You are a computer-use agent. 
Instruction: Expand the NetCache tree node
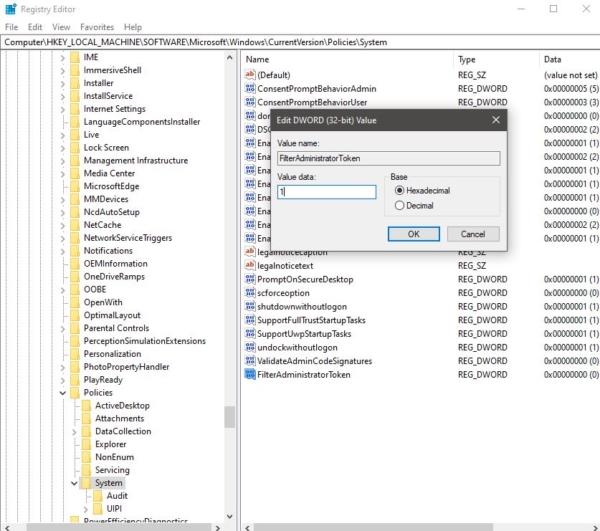[x=63, y=225]
